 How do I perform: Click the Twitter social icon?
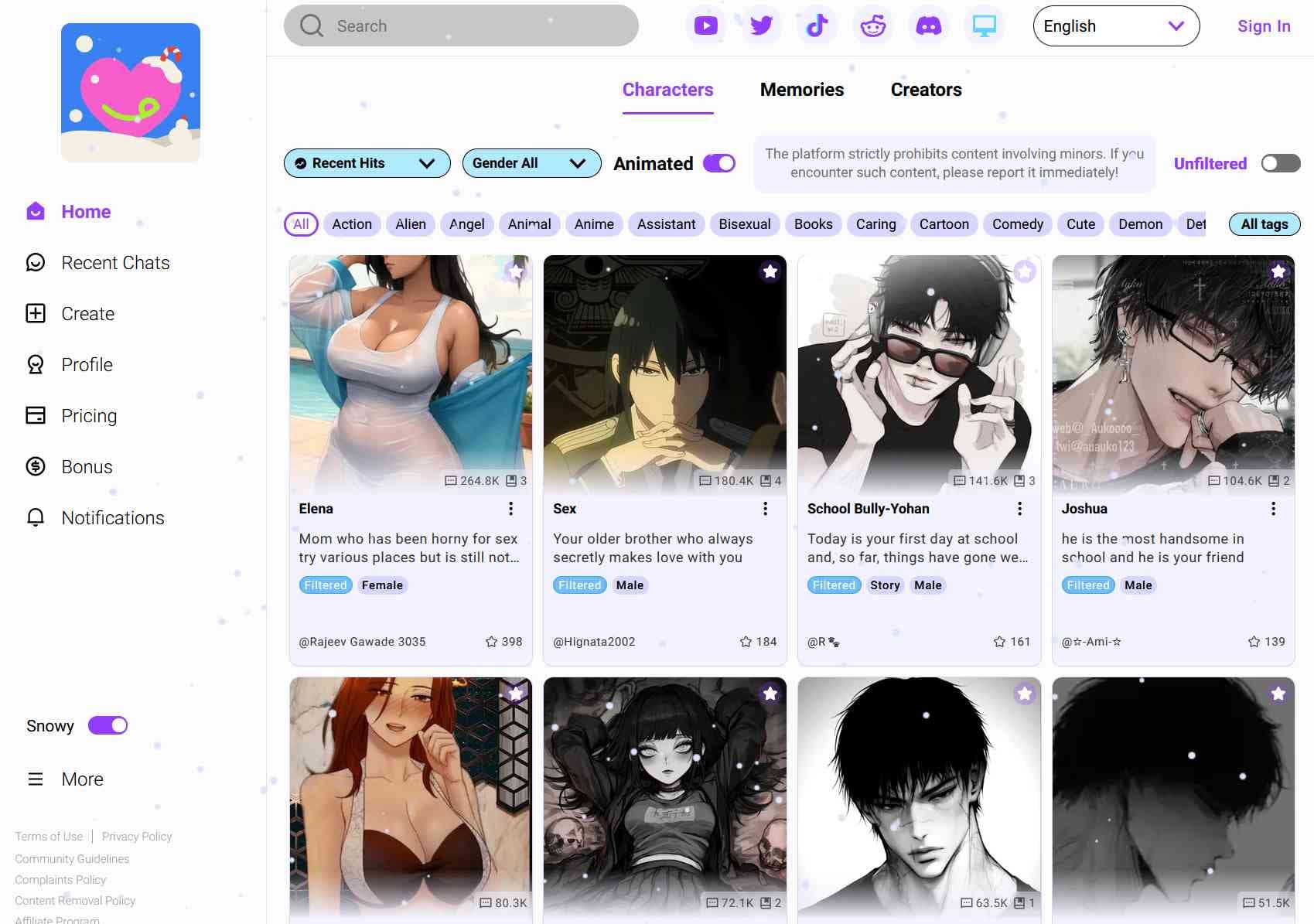(760, 26)
